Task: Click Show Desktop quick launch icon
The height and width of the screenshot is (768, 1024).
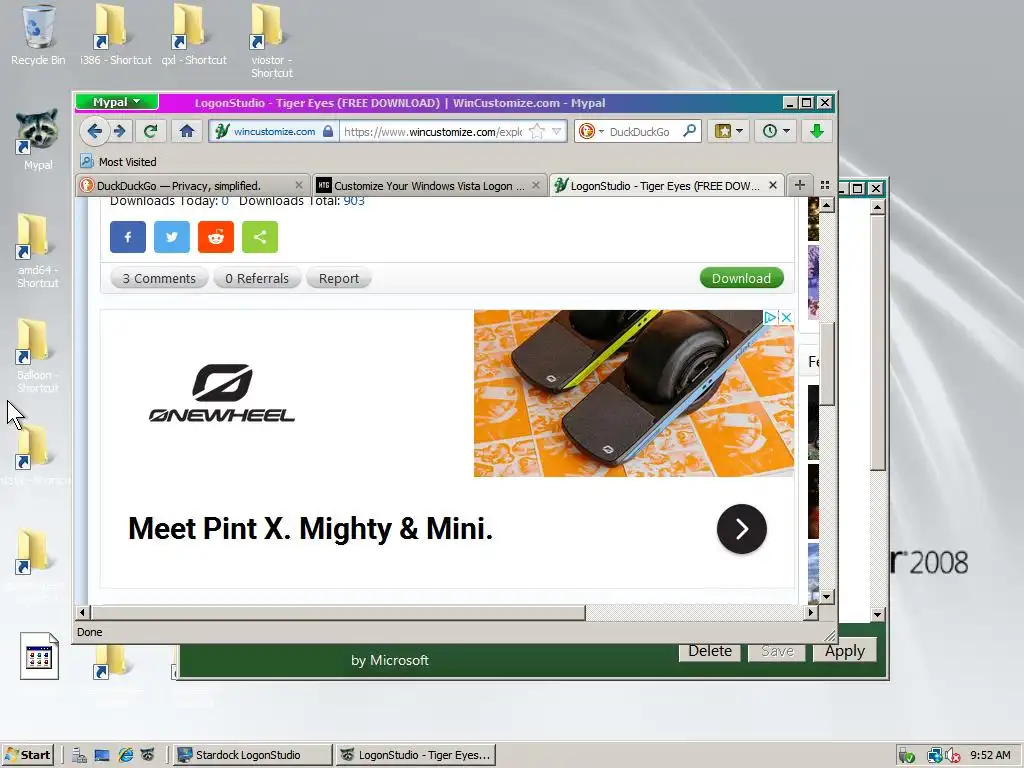Action: tap(102, 755)
